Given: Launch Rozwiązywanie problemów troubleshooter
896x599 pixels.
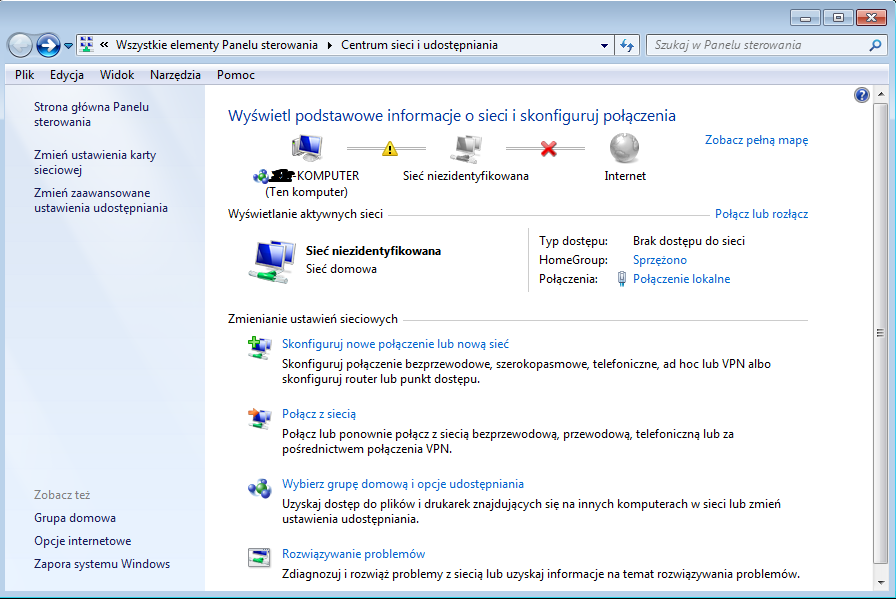Looking at the screenshot, I should 353,554.
